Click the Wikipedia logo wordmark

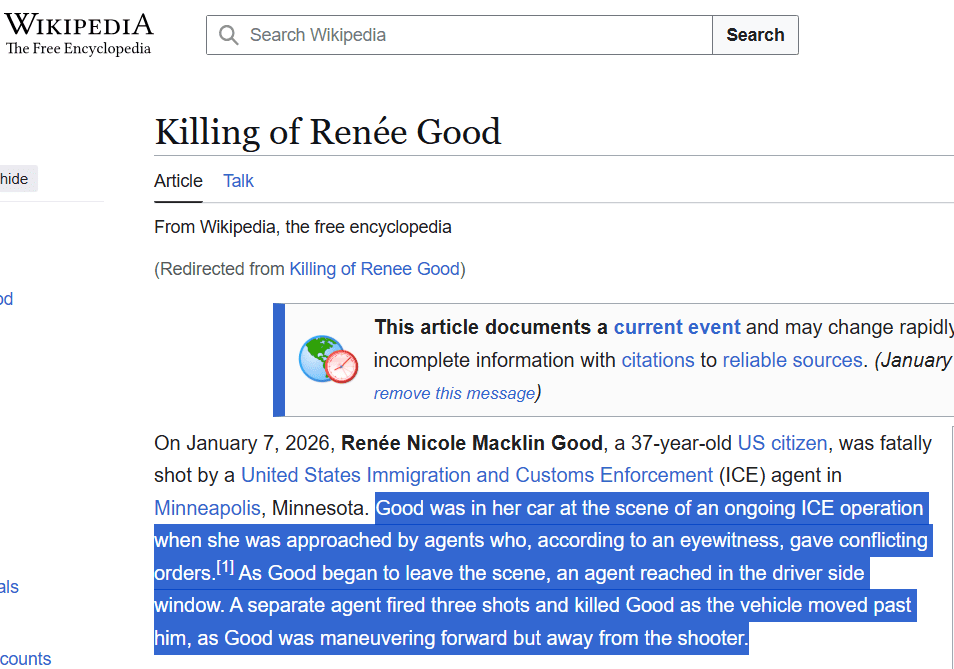coord(79,26)
